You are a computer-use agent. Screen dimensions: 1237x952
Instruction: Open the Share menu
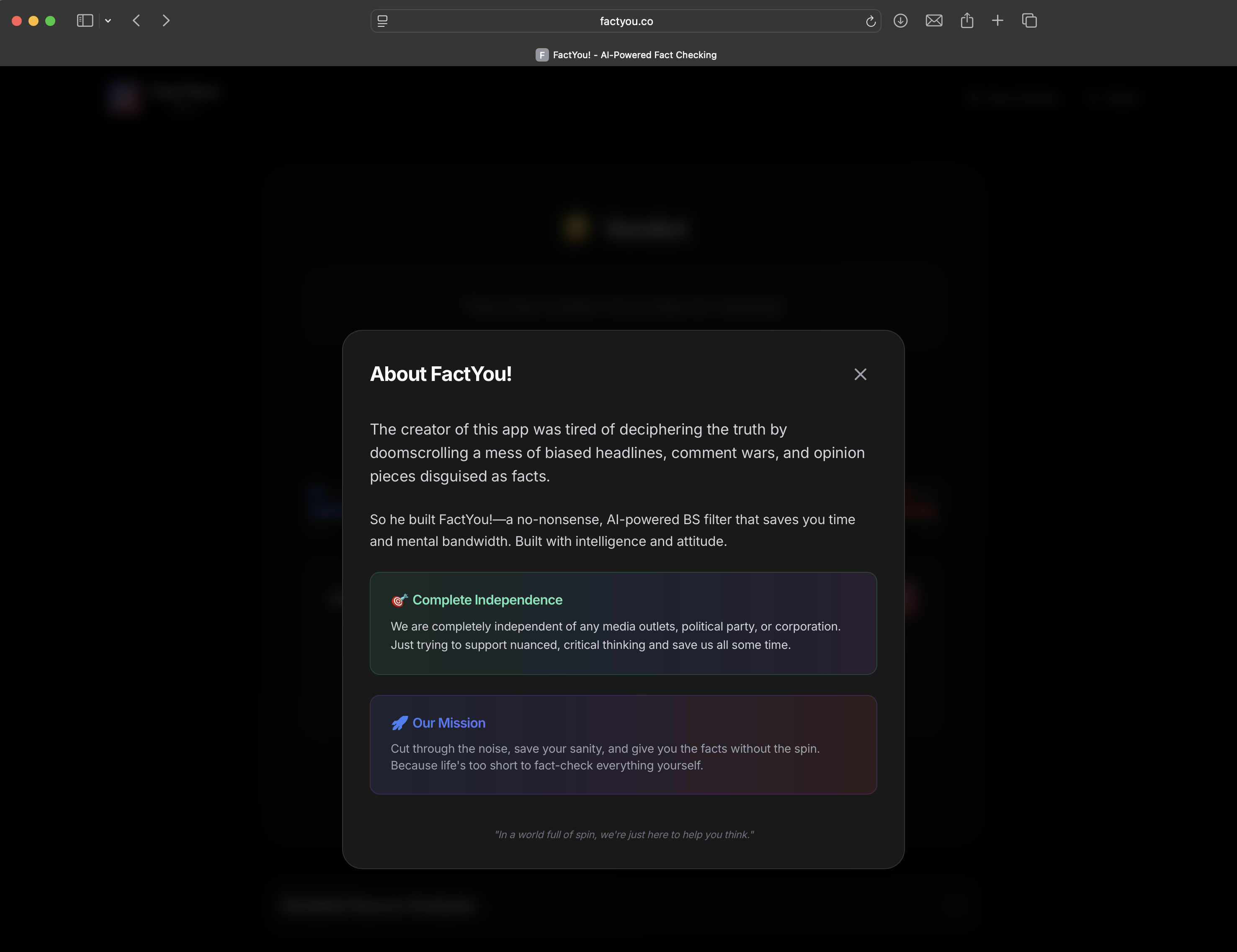tap(967, 21)
